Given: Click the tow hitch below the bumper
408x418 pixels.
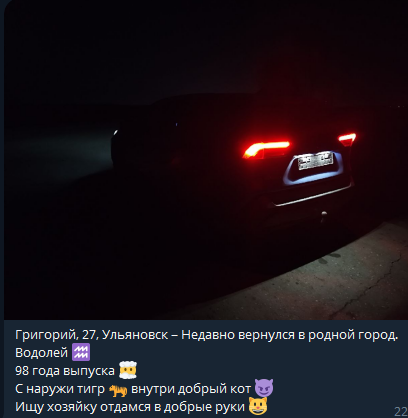Looking at the screenshot, I should [x=323, y=216].
